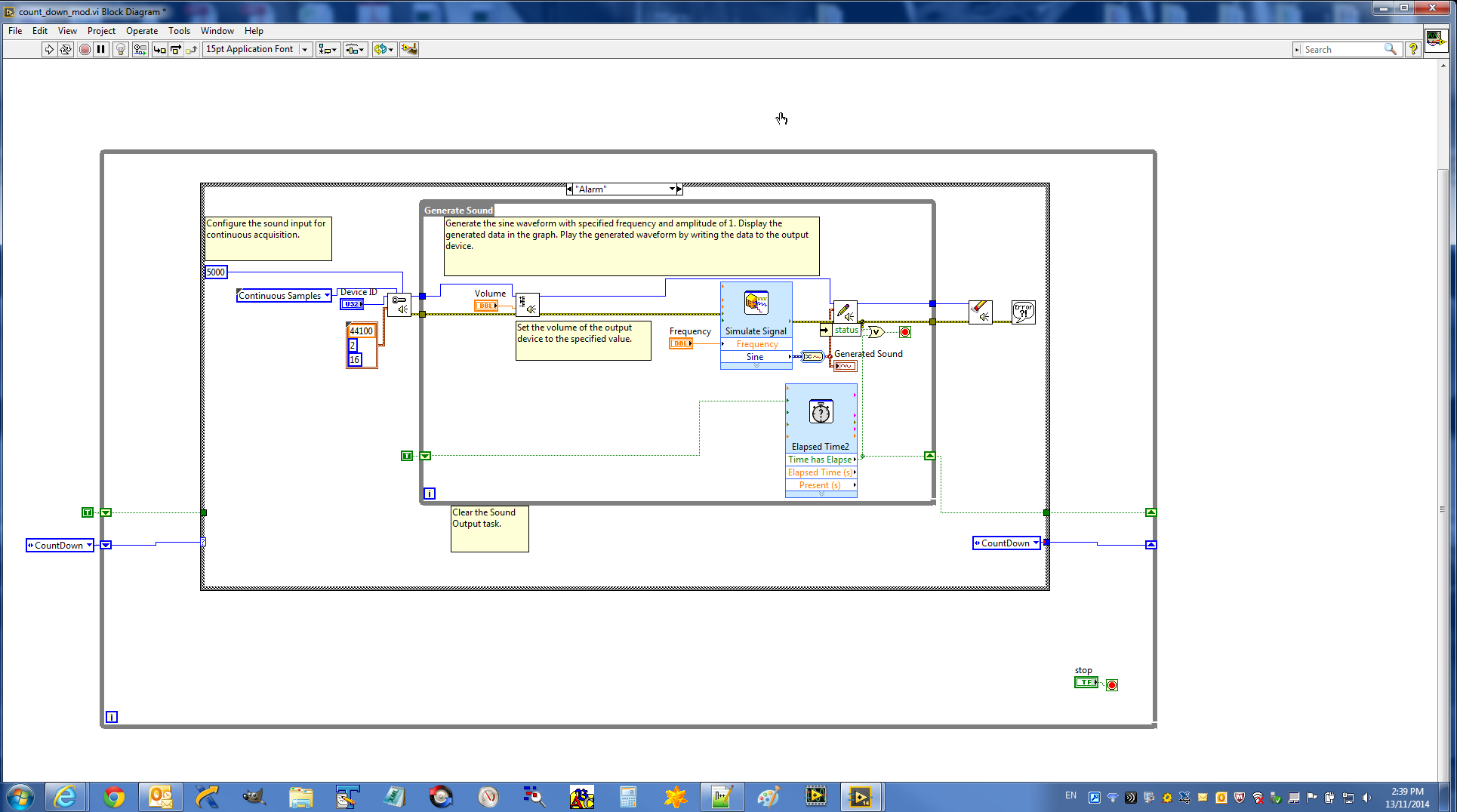This screenshot has width=1457, height=812.
Task: Open Window menu
Action: point(217,31)
